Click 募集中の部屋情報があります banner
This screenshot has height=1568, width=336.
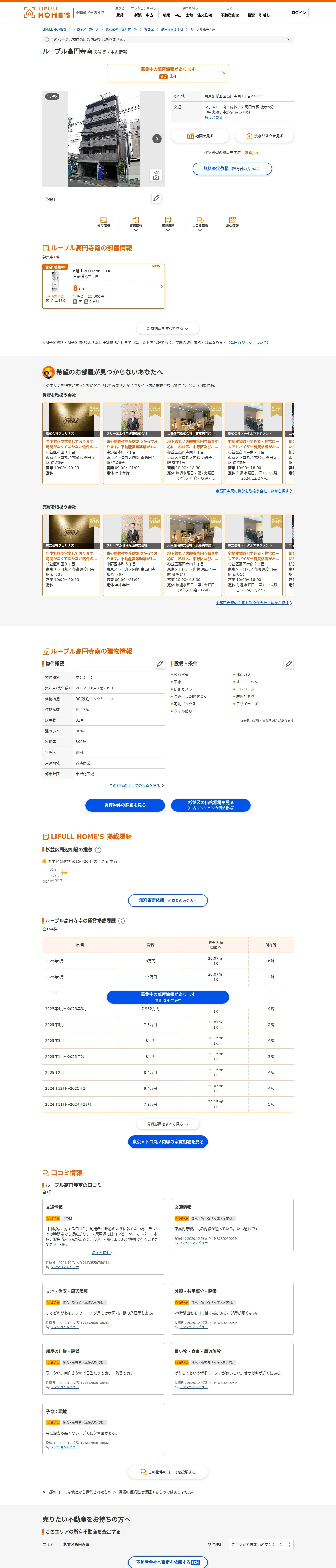(x=168, y=73)
